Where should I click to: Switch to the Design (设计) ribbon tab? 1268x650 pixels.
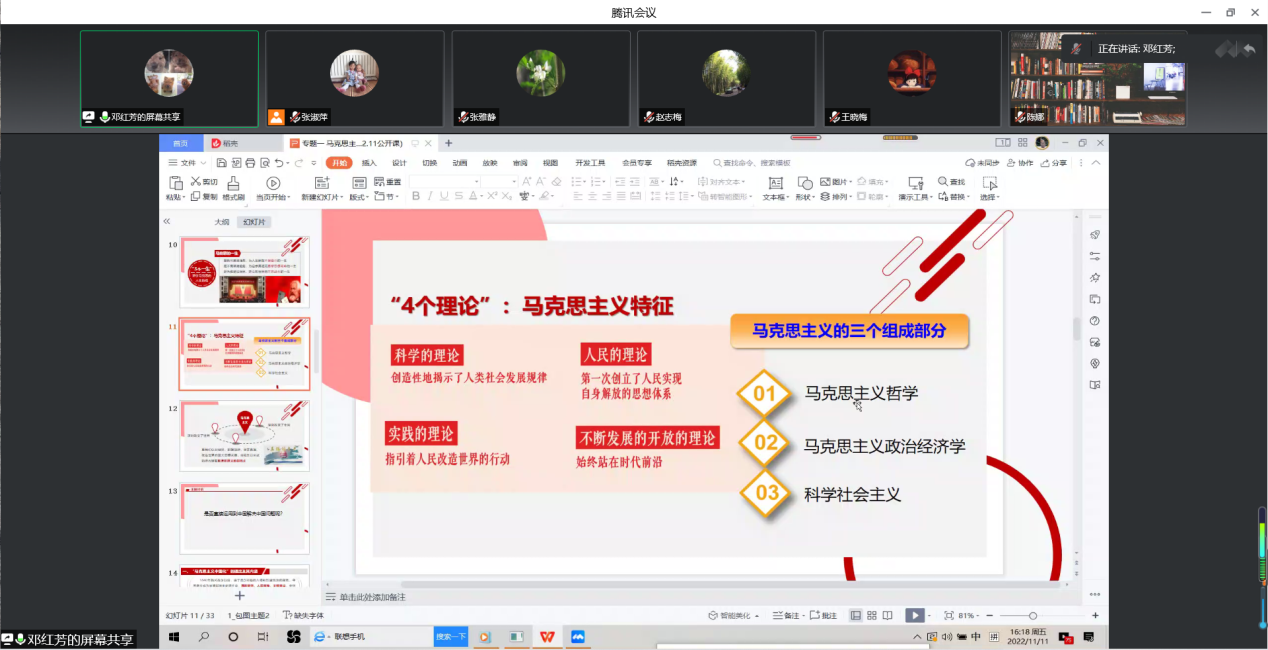coord(399,163)
